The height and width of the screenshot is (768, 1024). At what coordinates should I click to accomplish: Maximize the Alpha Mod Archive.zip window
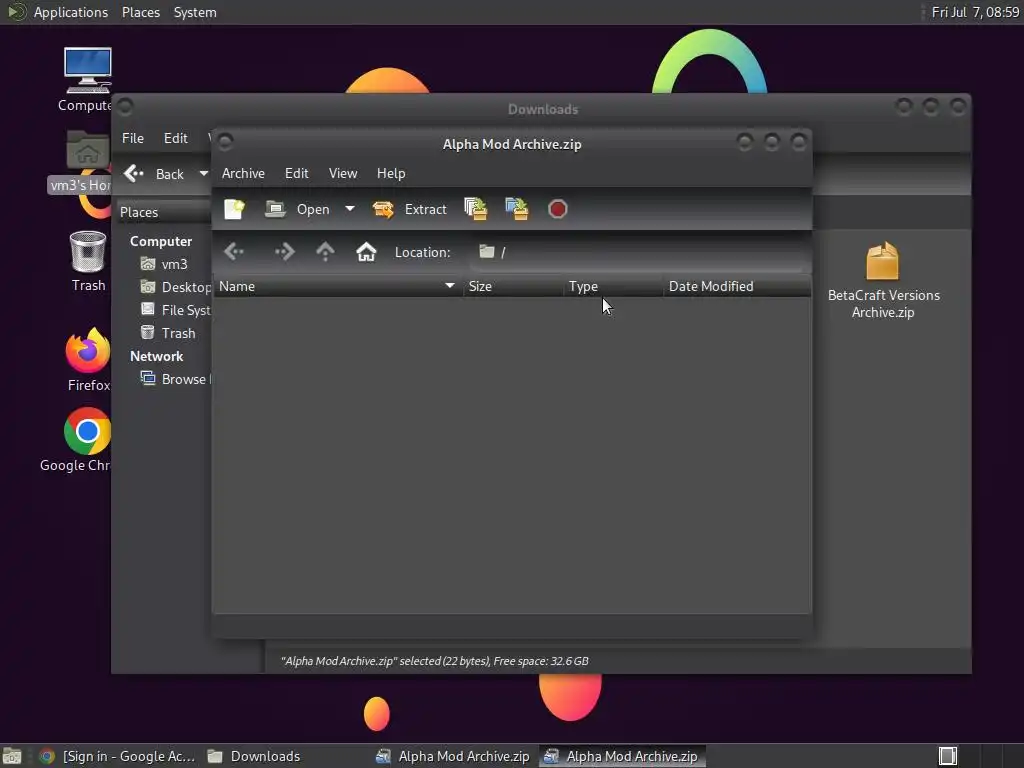(x=771, y=142)
